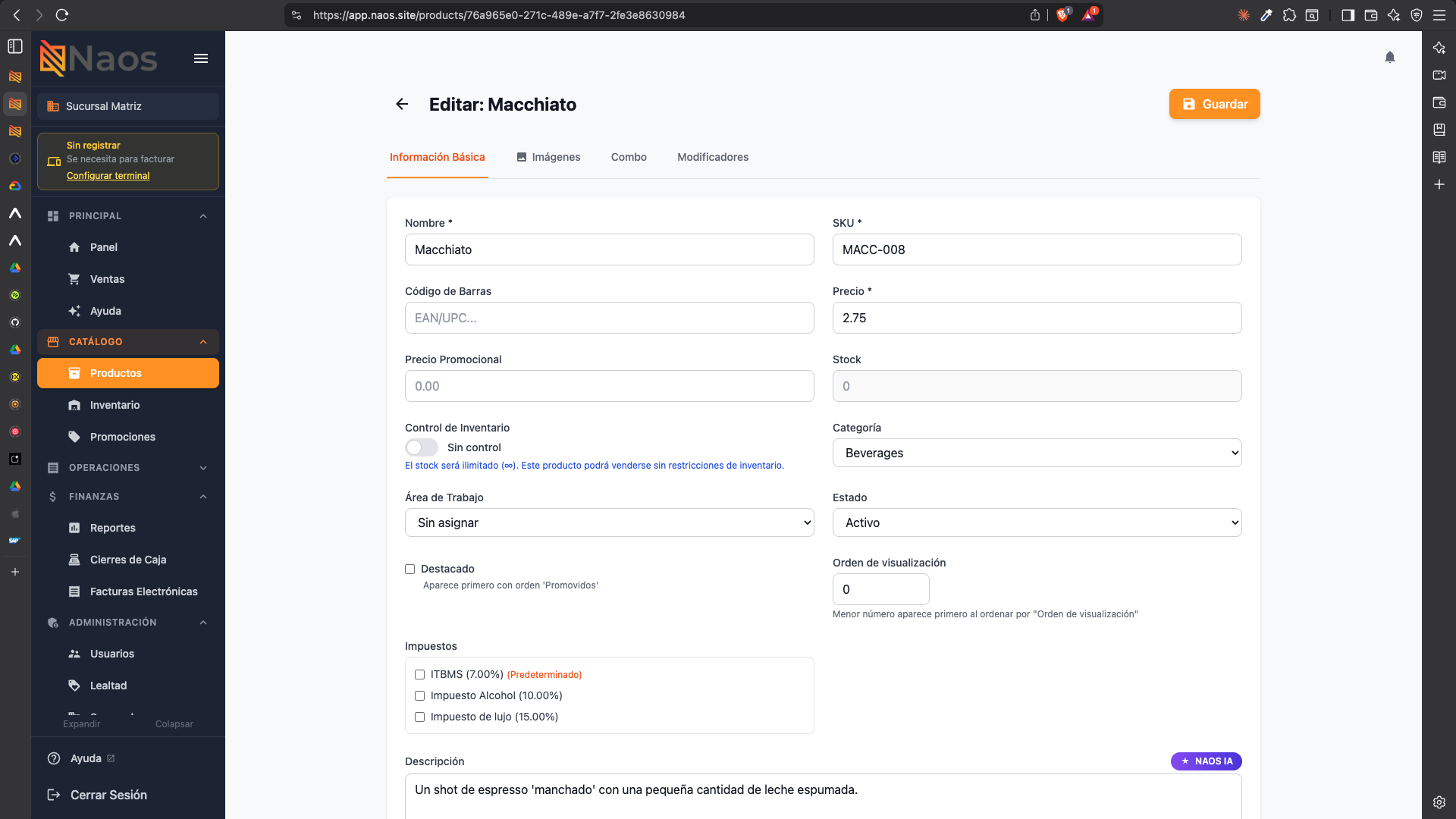Click the help question-mark icon at sidebar bottom

click(54, 758)
